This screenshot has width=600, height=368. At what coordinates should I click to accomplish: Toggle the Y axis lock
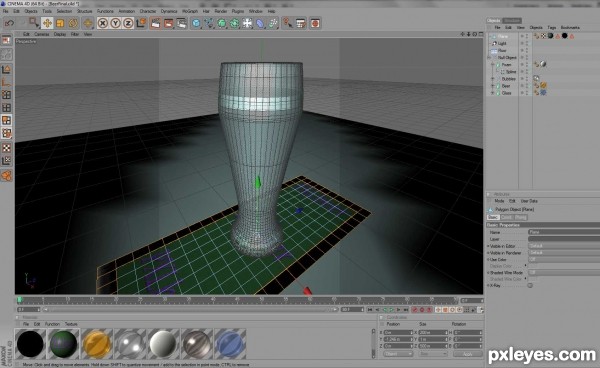[x=115, y=23]
